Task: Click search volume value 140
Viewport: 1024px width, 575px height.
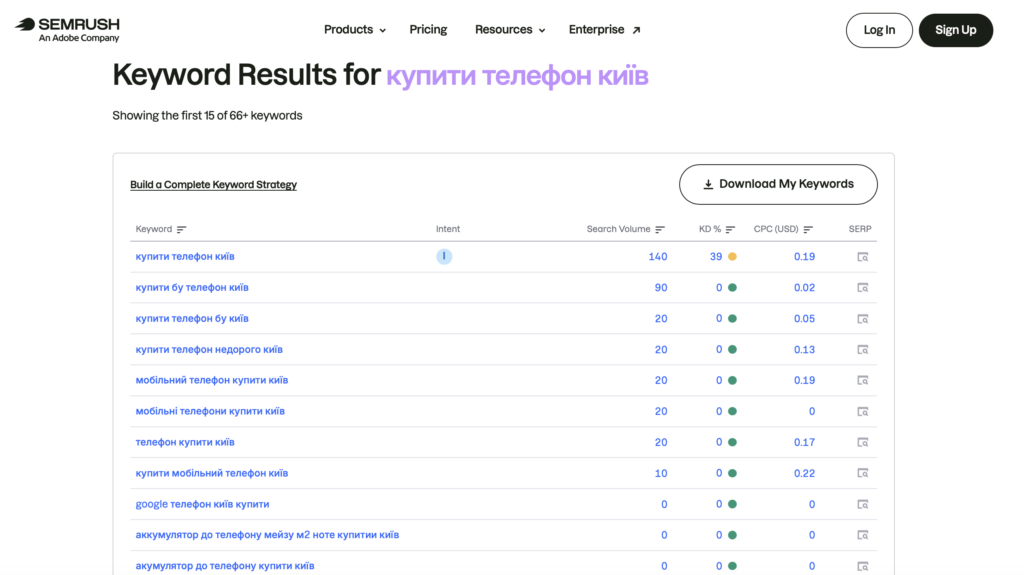Action: coord(658,257)
